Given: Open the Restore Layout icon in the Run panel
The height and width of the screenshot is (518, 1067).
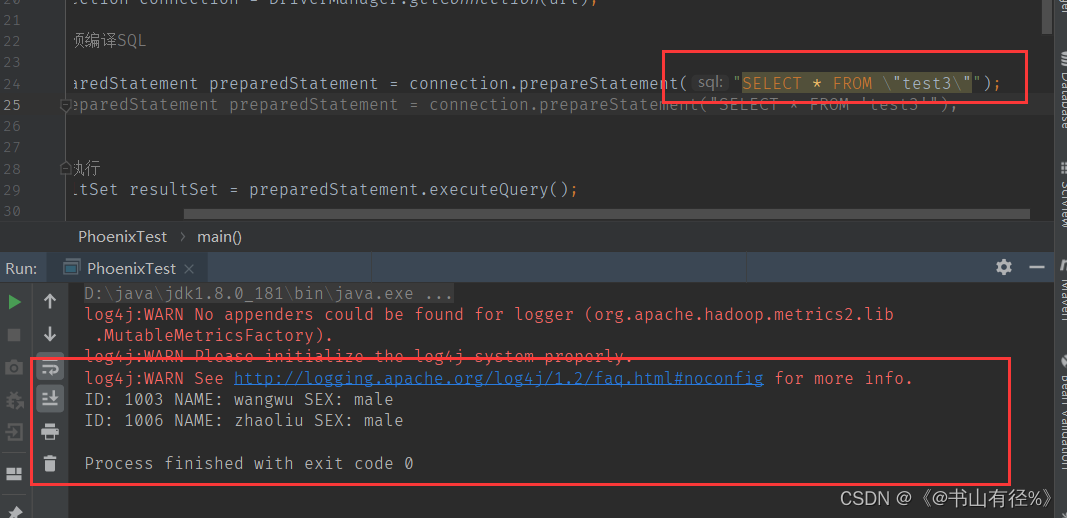Looking at the screenshot, I should click(x=14, y=473).
